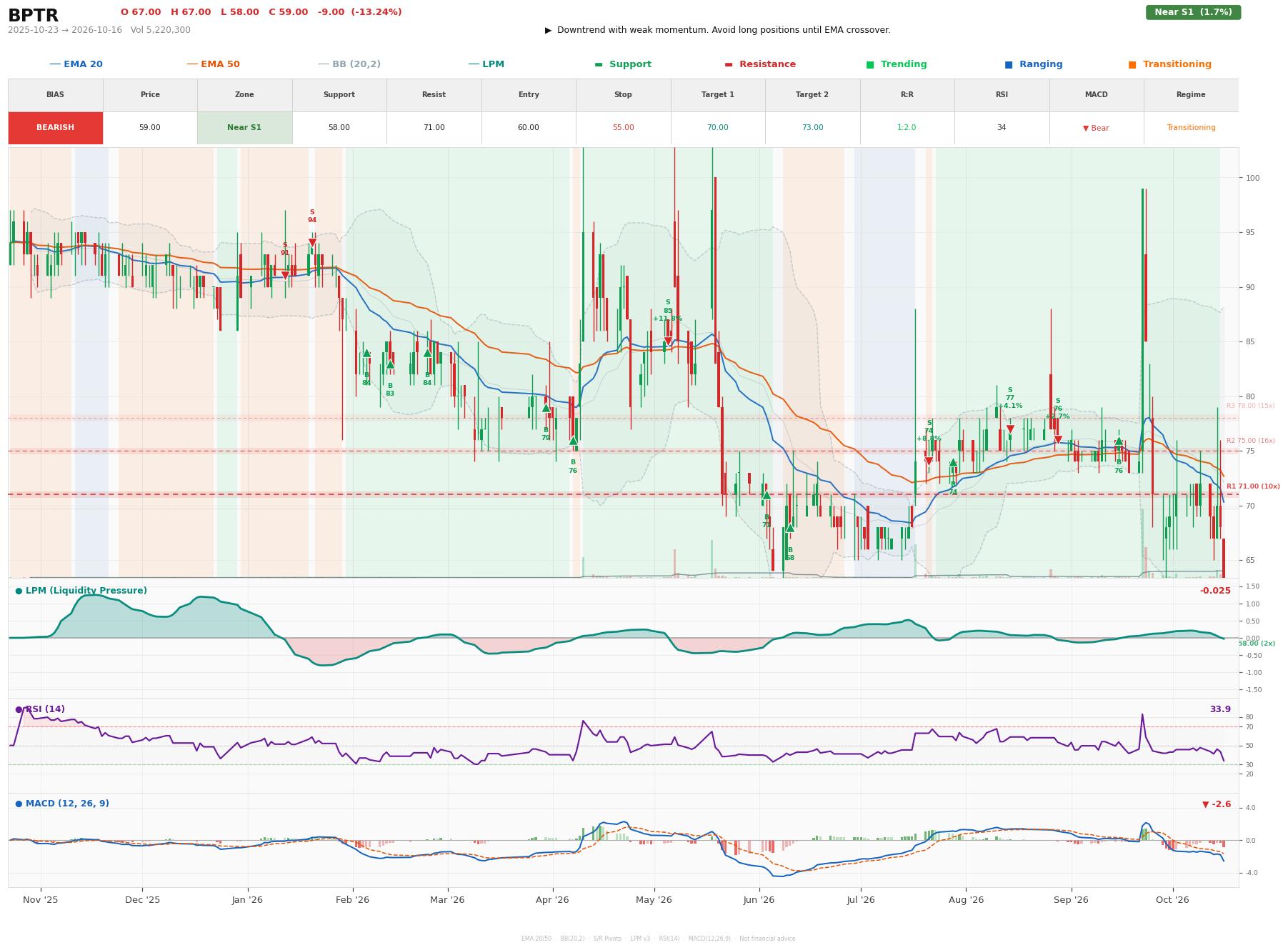
Task: Click the Bear MACD indicator cell
Action: click(1096, 128)
